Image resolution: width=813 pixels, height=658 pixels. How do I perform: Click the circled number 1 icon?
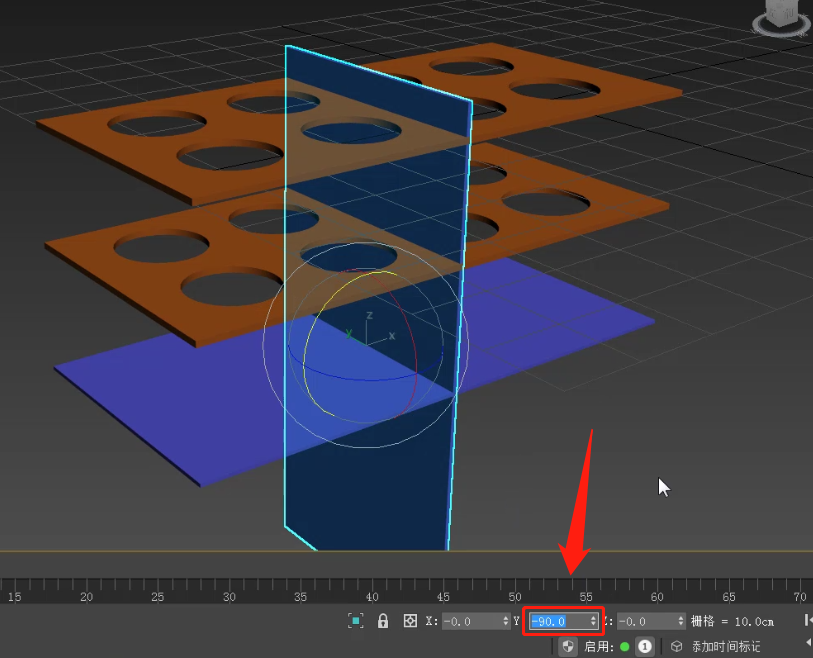point(645,647)
